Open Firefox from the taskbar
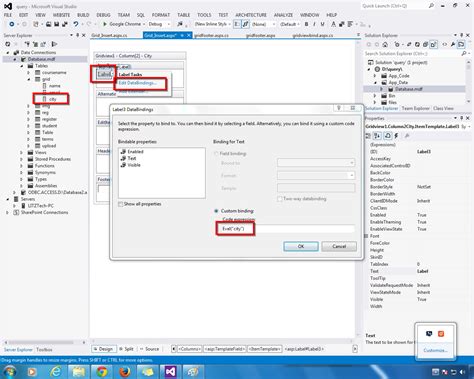Image resolution: width=474 pixels, height=379 pixels. [125, 371]
